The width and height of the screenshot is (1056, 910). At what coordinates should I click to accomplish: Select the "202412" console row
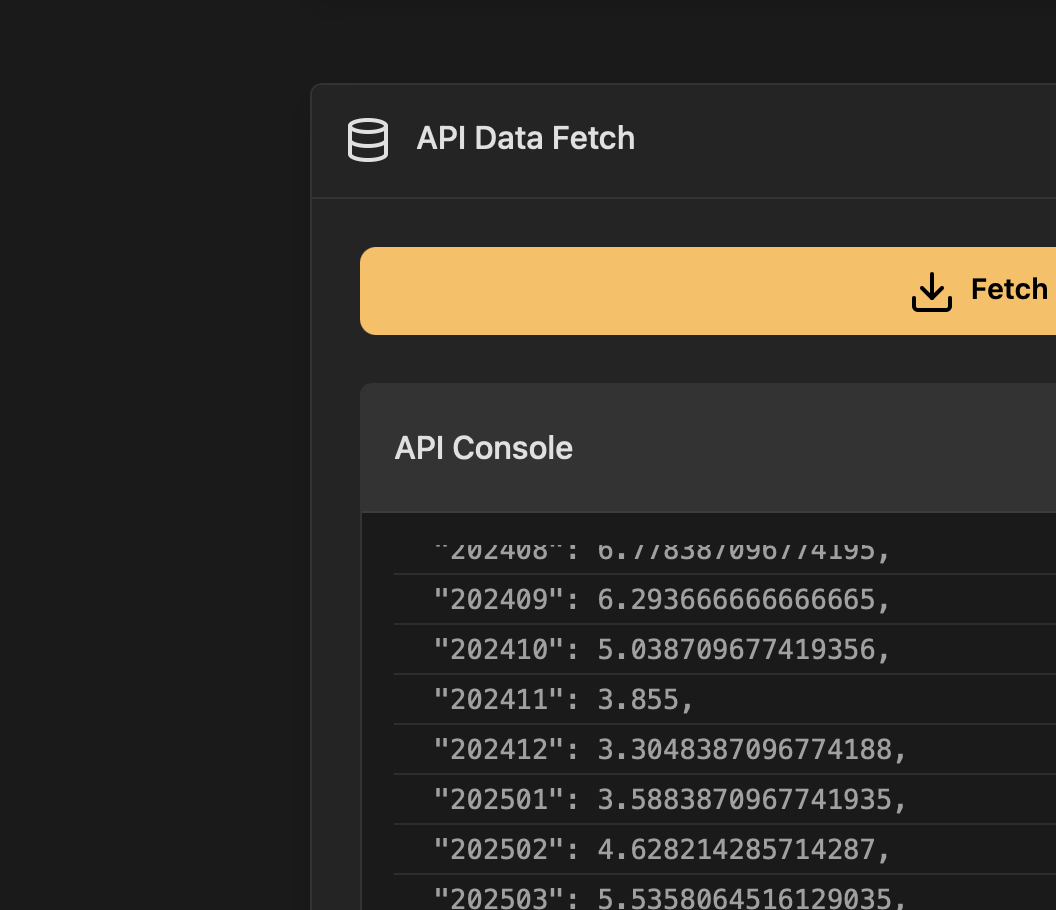[x=725, y=749]
